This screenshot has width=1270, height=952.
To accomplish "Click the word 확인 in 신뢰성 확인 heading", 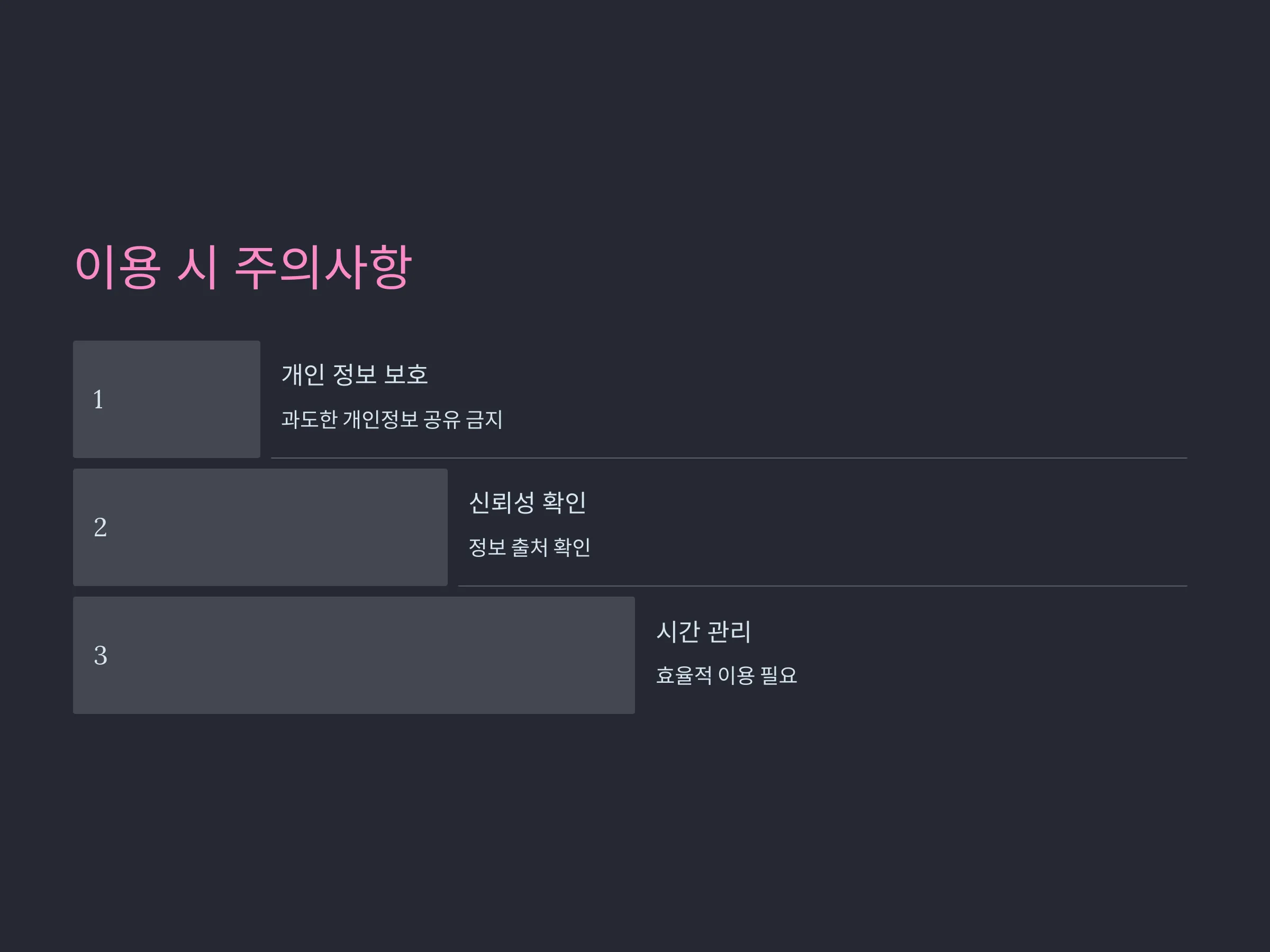I will 564,502.
